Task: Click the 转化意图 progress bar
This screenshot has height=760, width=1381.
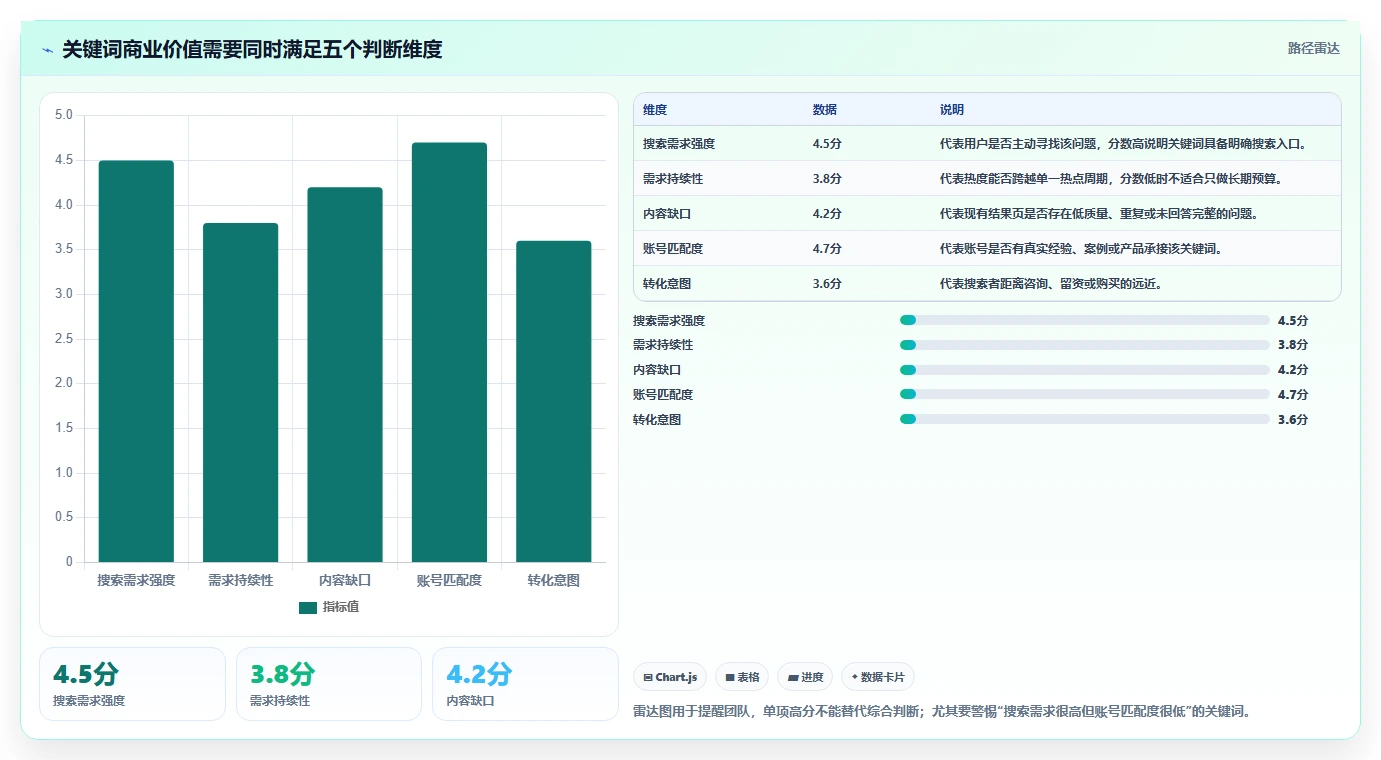Action: point(1085,420)
